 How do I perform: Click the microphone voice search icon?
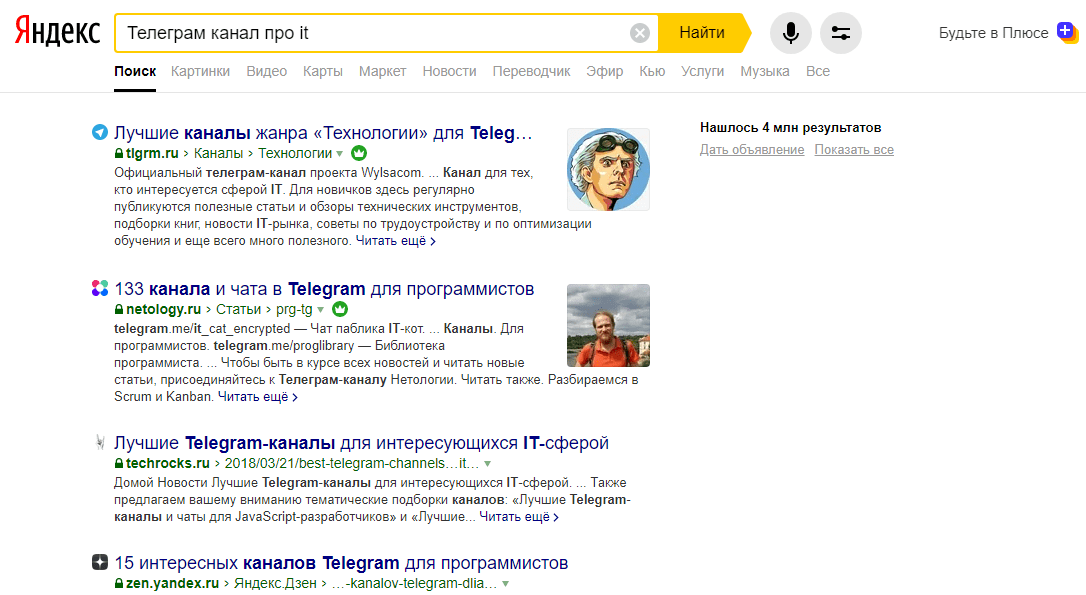(x=790, y=33)
